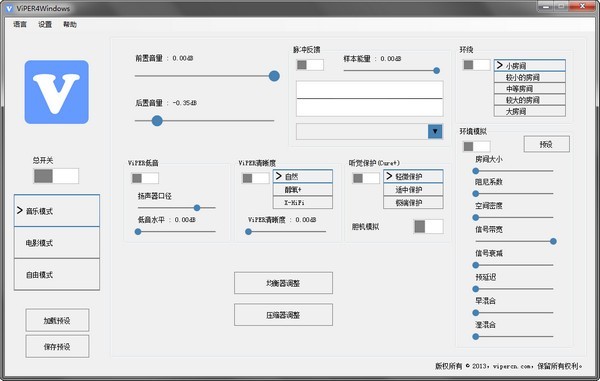Viewport: 600px width, 381px height.
Task: Open the 设置 menu
Action: coord(45,24)
